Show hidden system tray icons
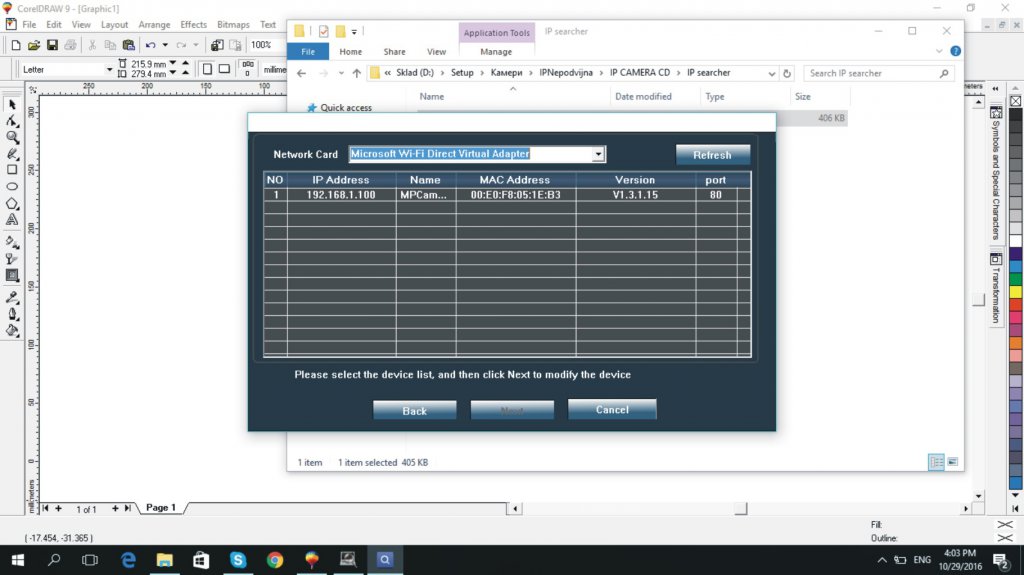1024x575 pixels. coord(882,560)
